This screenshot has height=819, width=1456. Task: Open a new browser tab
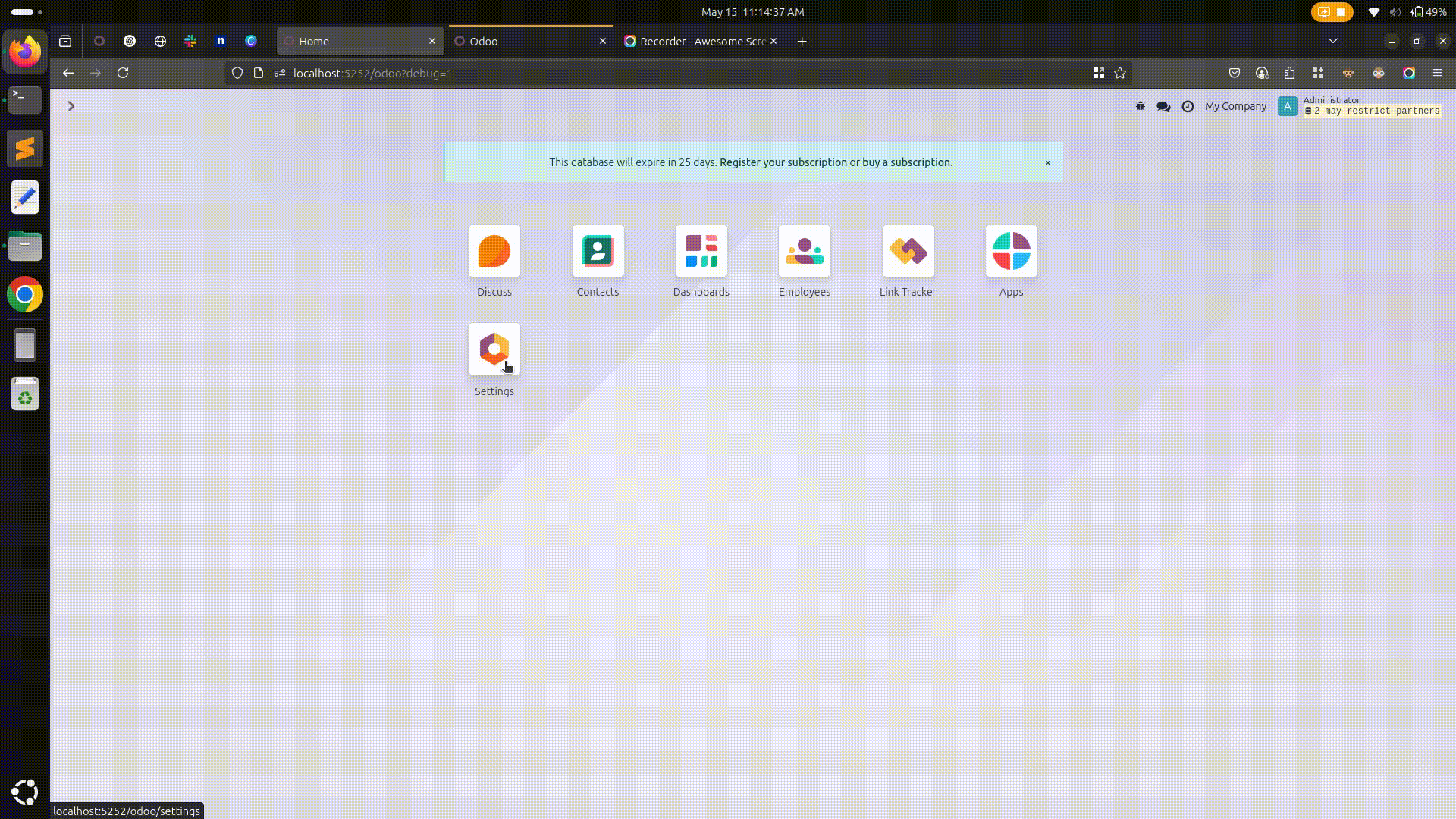(x=802, y=41)
